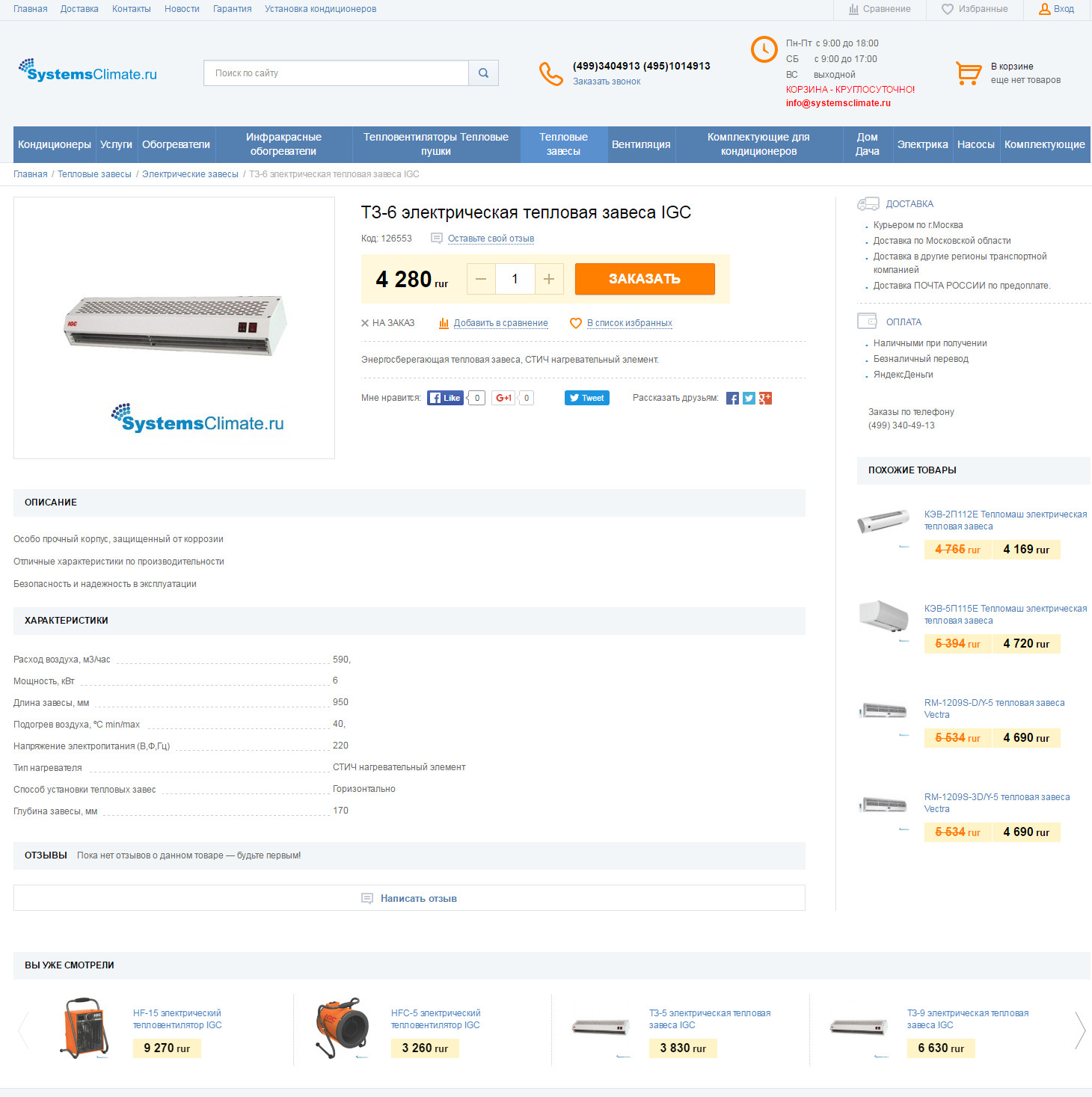
Task: Open the Дом Дача menu item
Action: 868,144
